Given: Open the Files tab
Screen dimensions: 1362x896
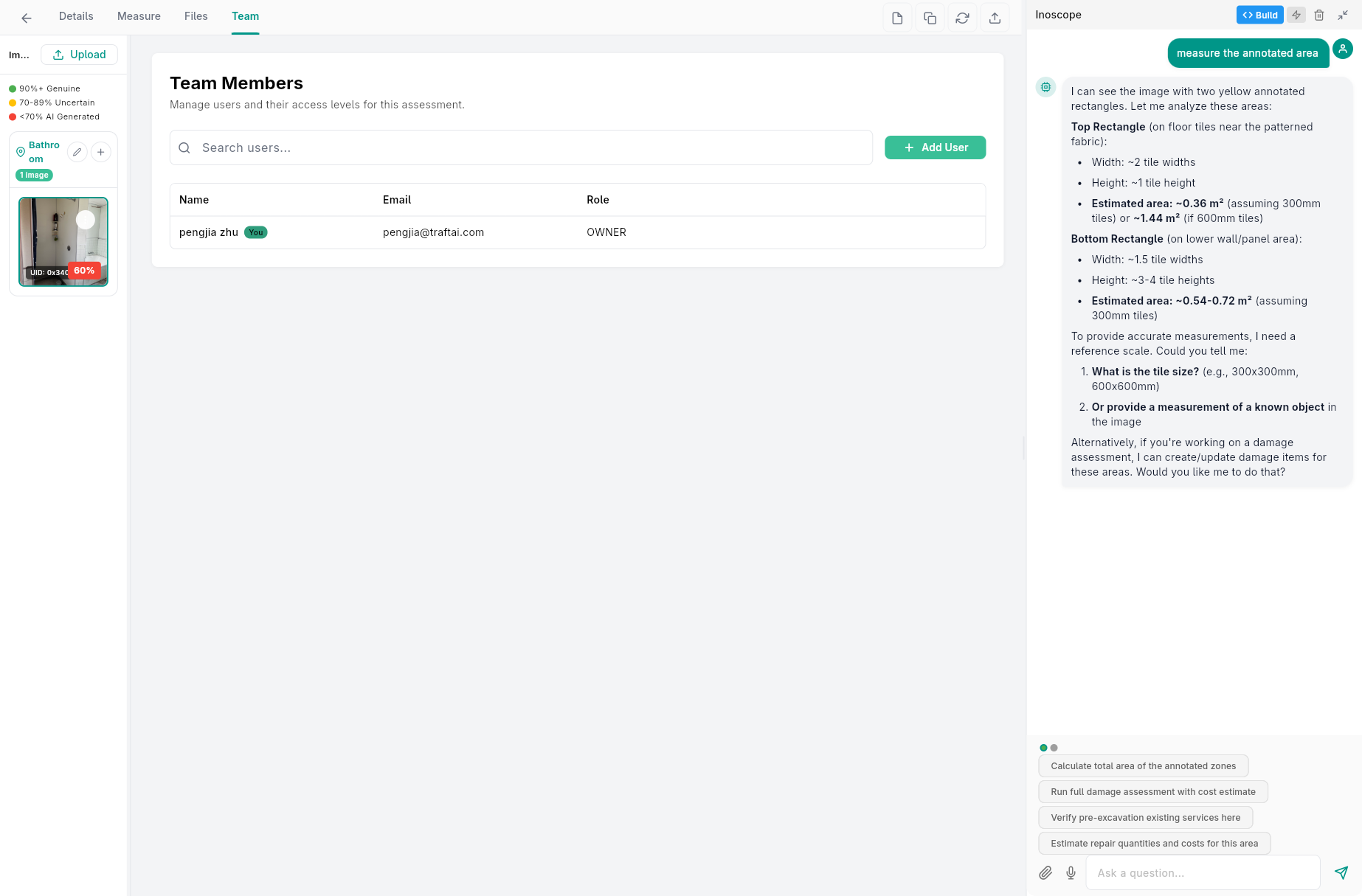Looking at the screenshot, I should click(196, 15).
